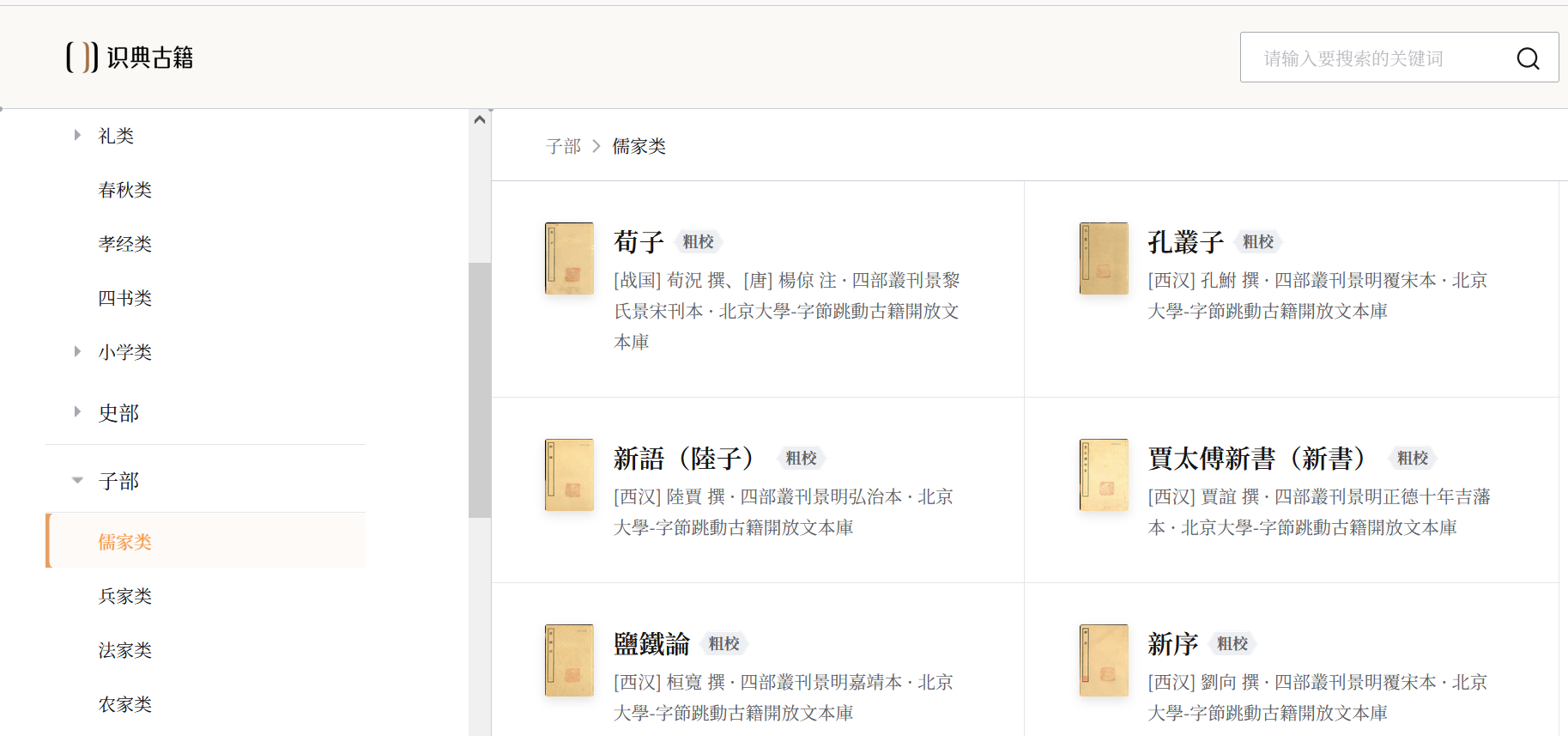Click the 粗校 tag beside 新序
Image resolution: width=1568 pixels, height=736 pixels.
pos(1232,643)
